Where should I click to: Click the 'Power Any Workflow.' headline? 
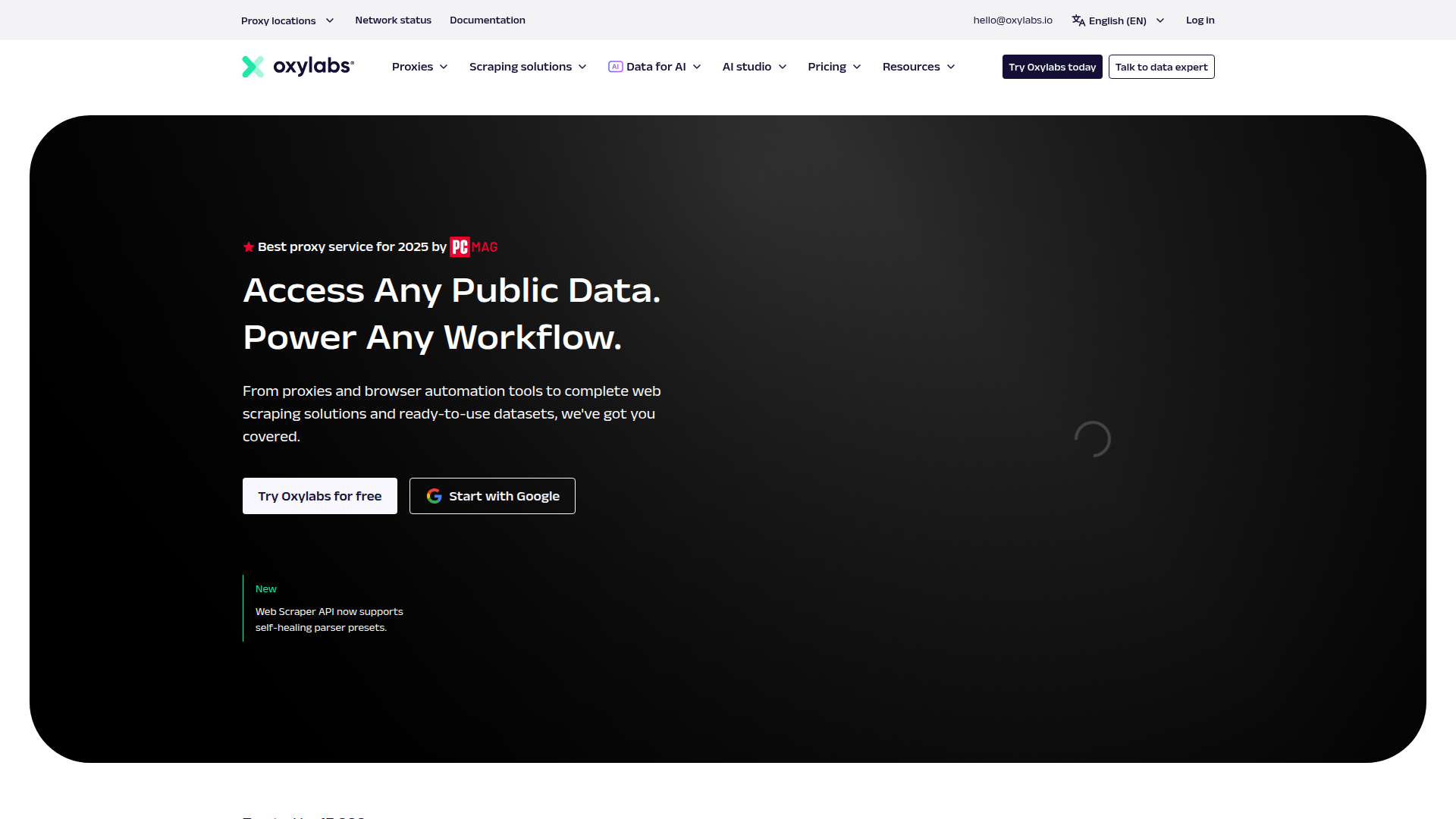click(x=432, y=337)
